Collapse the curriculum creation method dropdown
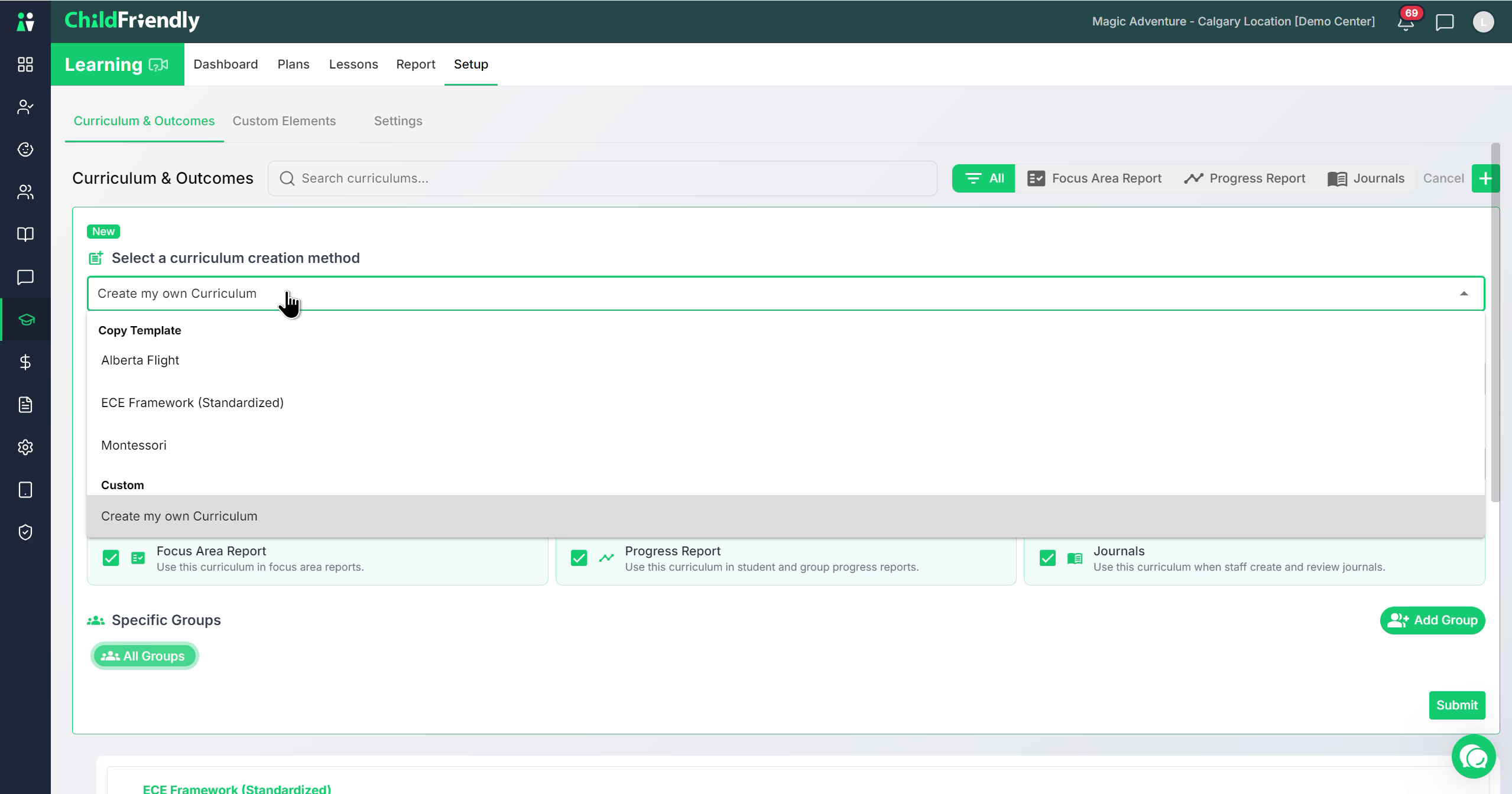Screen dimensions: 1512x794 tap(786, 294)
